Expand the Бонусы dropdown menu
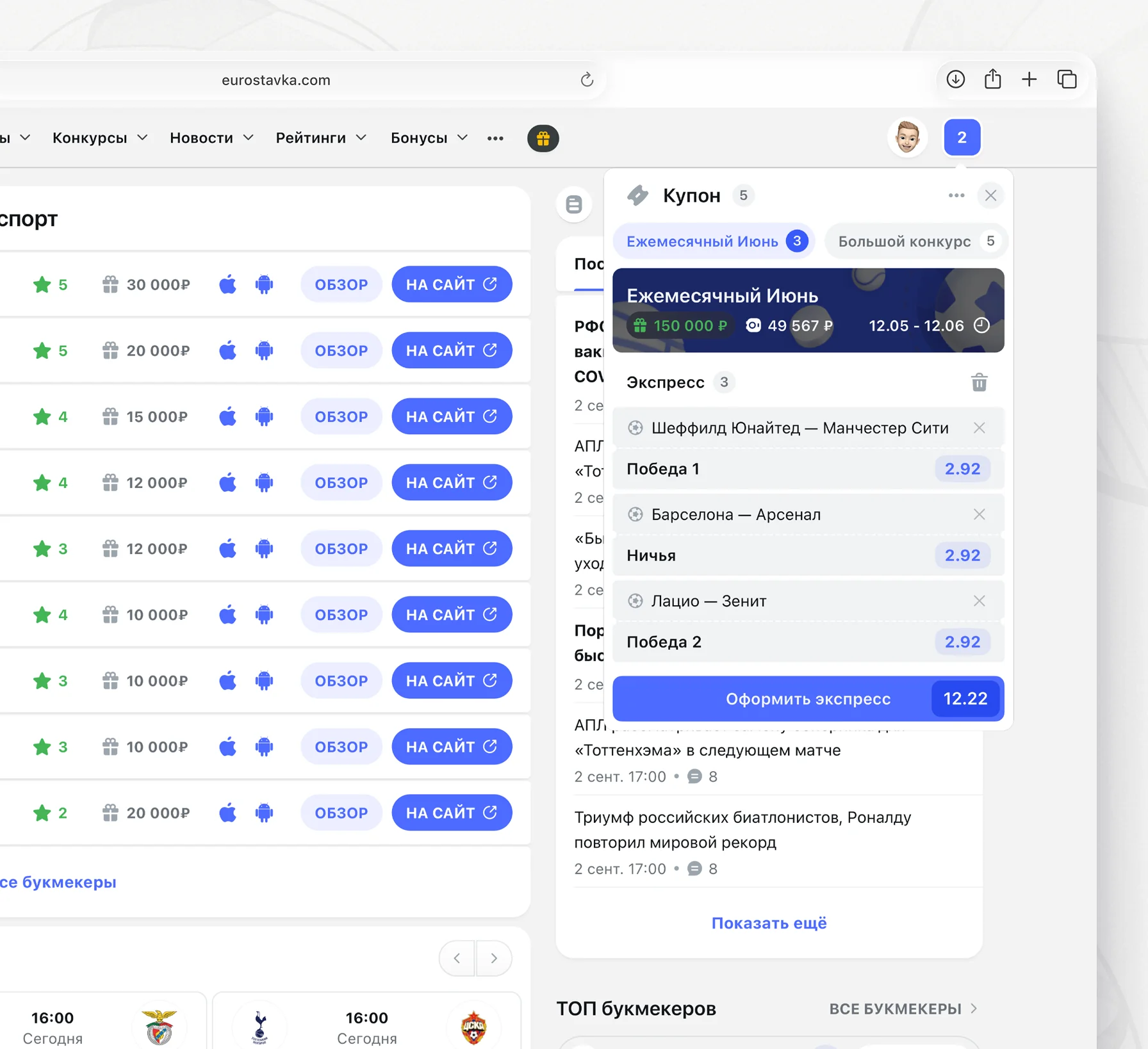Screen dimensions: 1148x1049 coord(429,138)
